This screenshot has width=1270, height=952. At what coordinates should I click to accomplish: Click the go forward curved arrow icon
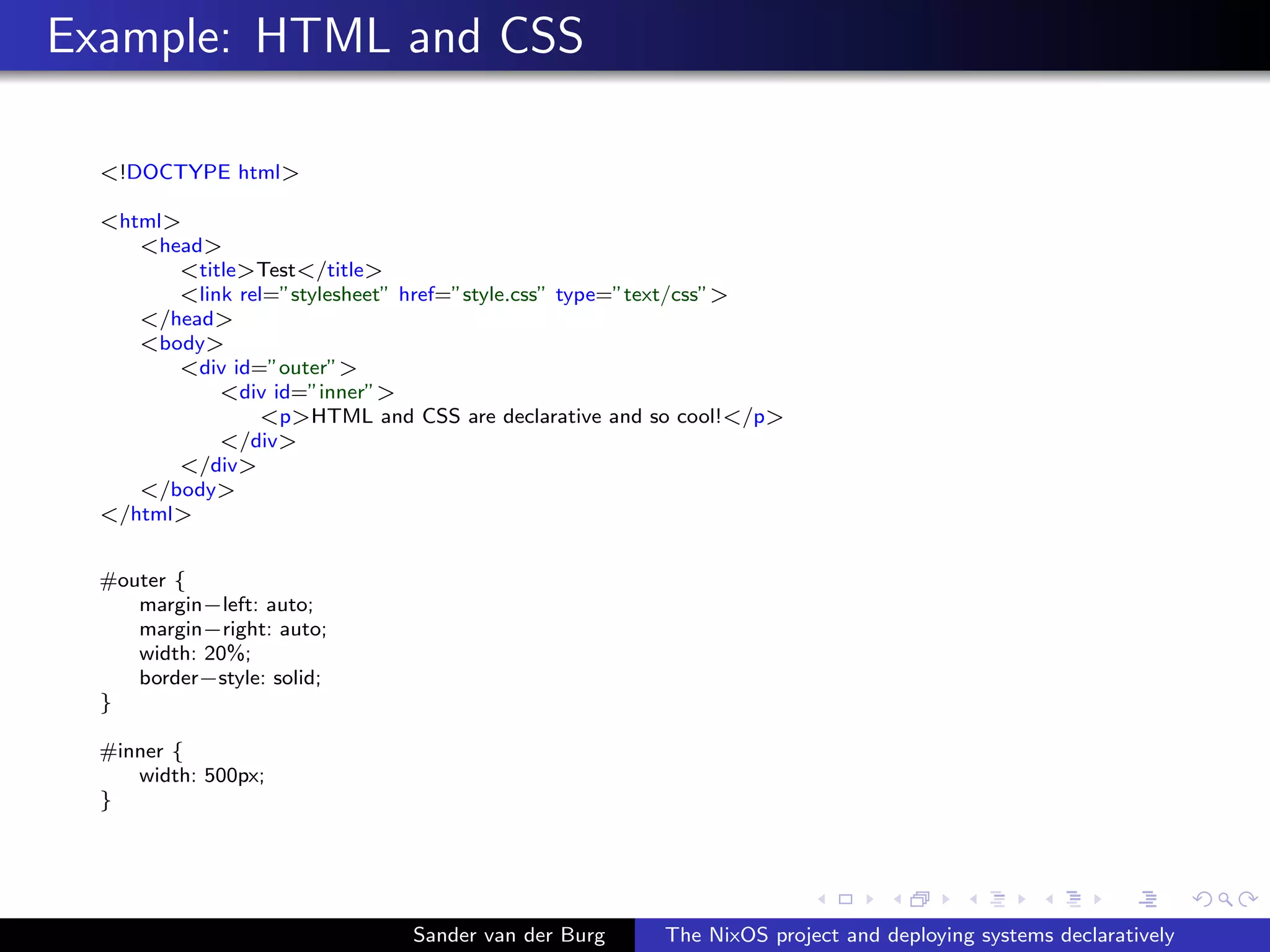coord(1248,899)
